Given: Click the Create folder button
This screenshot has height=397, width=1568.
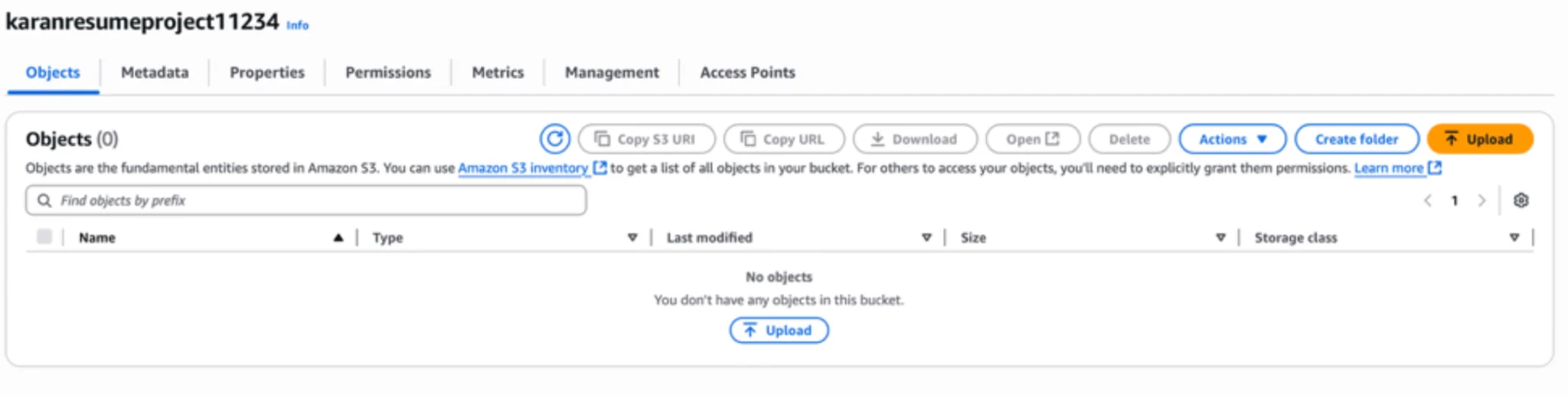Looking at the screenshot, I should 1356,139.
